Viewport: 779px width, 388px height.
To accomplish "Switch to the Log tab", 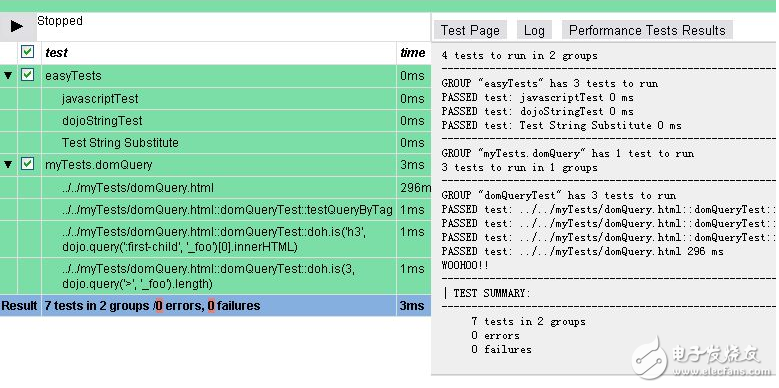I will point(534,30).
